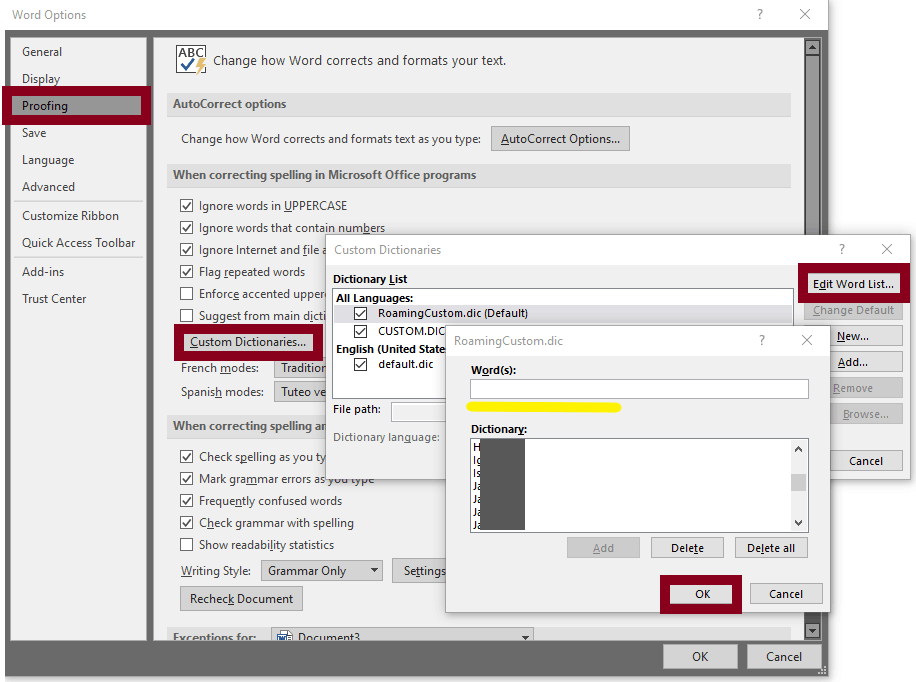The height and width of the screenshot is (682, 916).
Task: Open AutoCorrect Options dialog
Action: (x=560, y=139)
